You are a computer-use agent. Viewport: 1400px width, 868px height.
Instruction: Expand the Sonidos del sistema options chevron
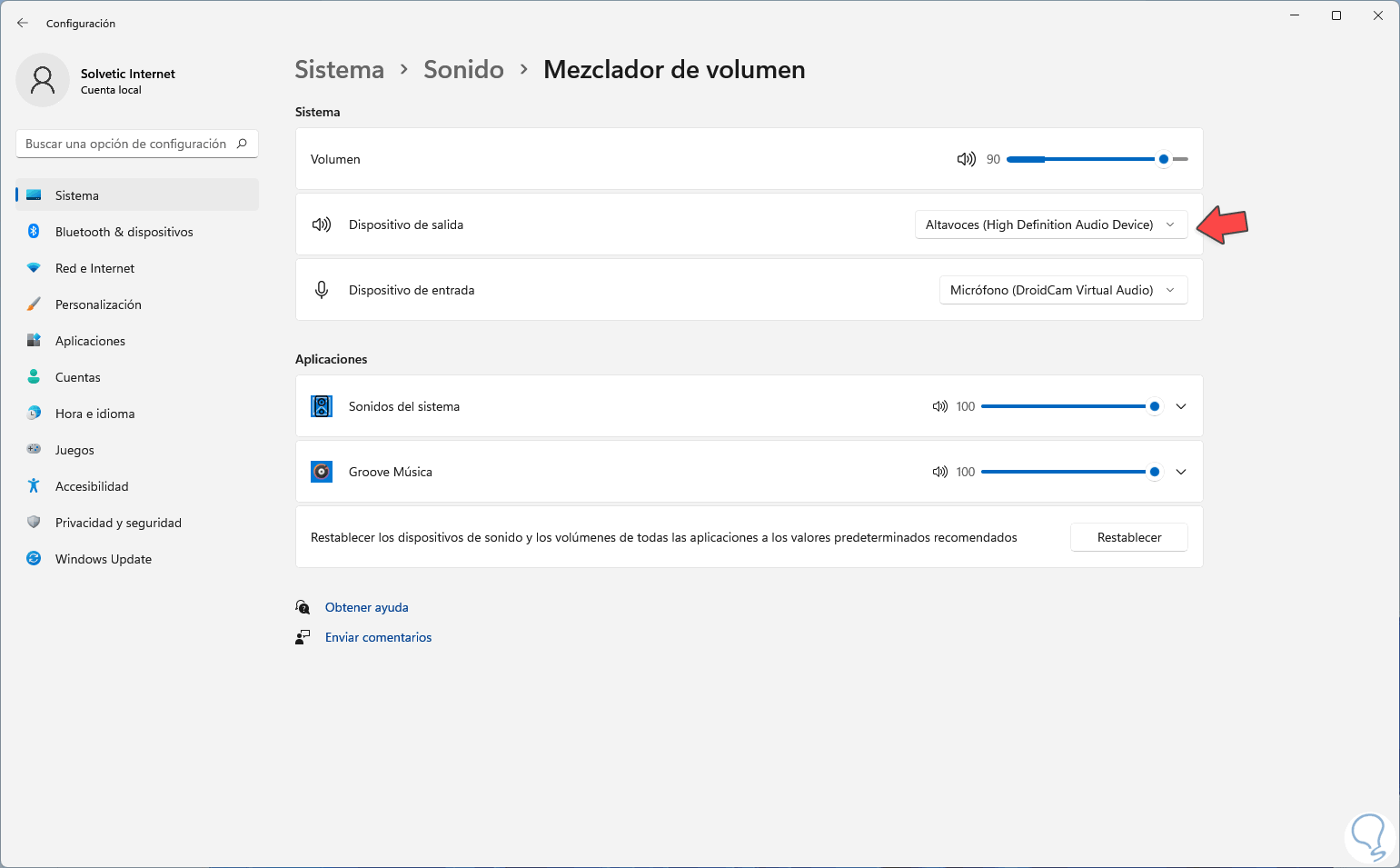point(1181,406)
